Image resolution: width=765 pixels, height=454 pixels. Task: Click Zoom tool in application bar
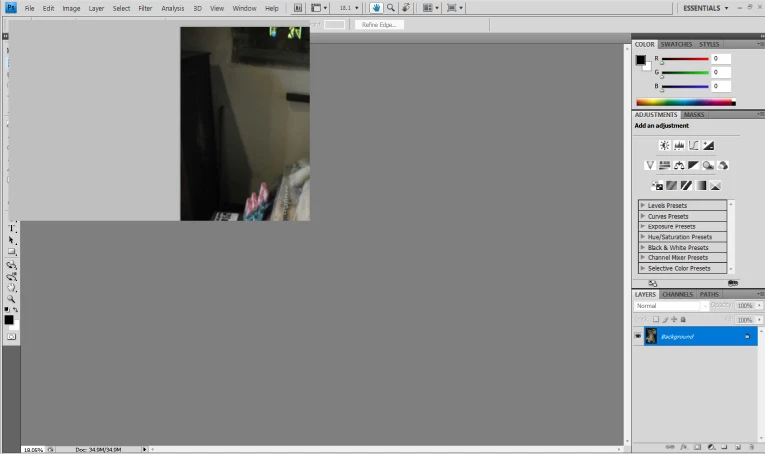(390, 8)
